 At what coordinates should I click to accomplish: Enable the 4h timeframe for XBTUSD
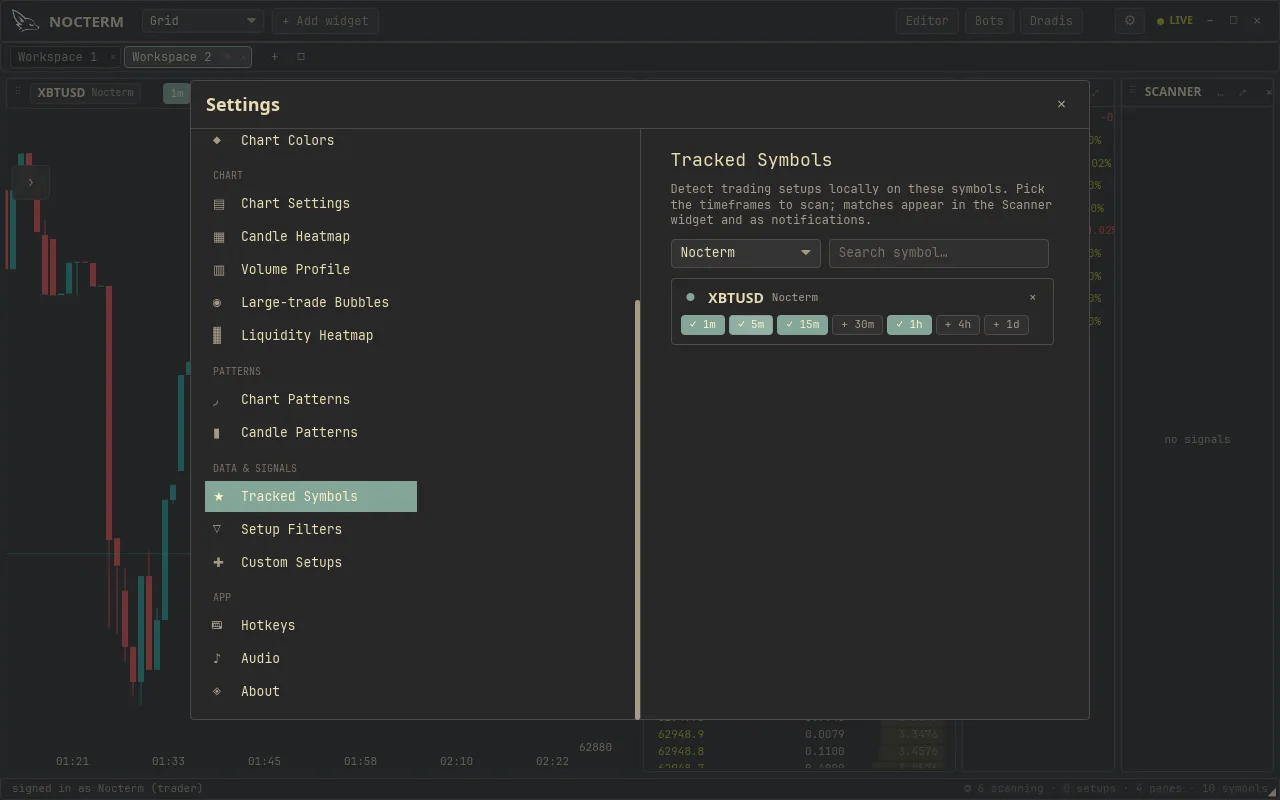[958, 324]
